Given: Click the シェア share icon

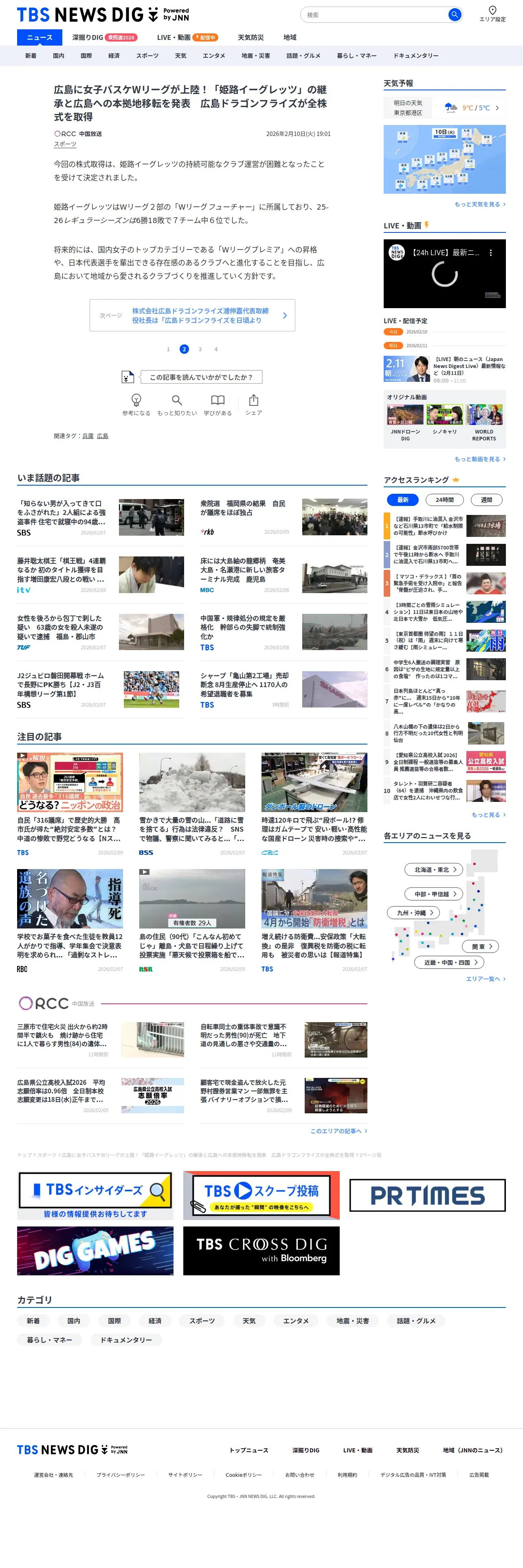Looking at the screenshot, I should tap(253, 400).
